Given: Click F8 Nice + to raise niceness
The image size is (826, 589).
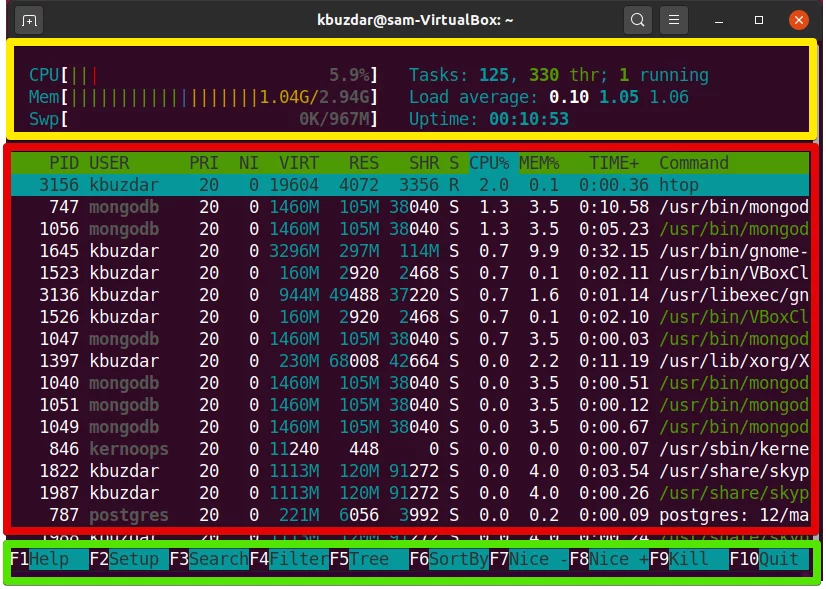Looking at the screenshot, I should [609, 559].
